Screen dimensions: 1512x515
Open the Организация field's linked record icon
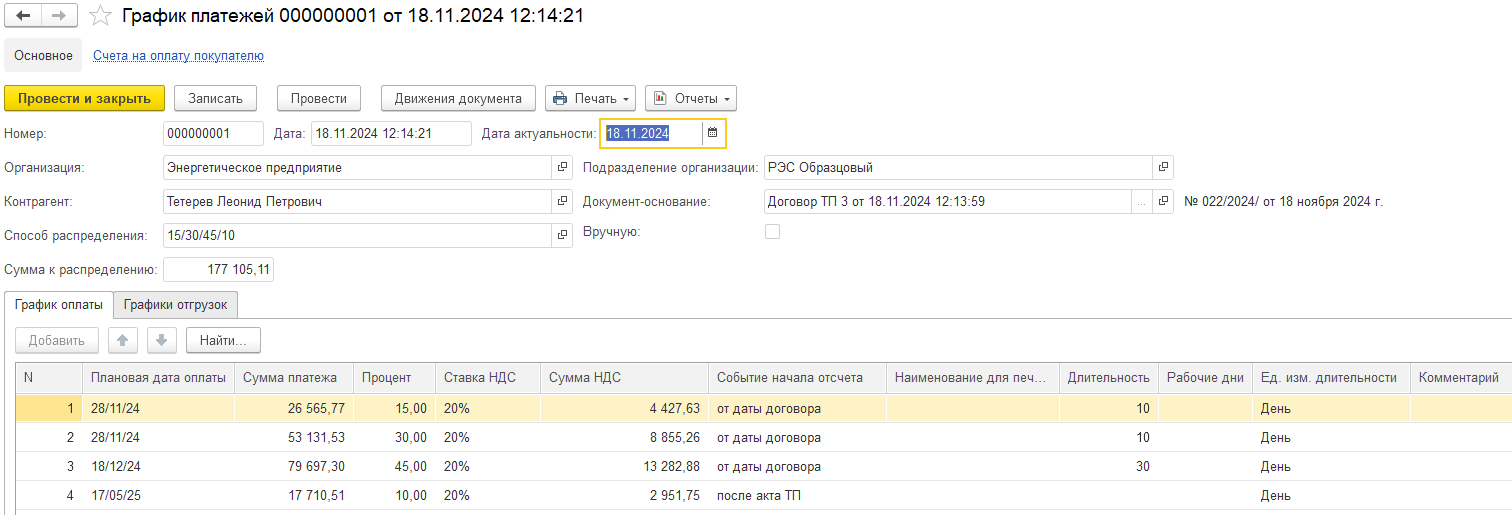pyautogui.click(x=562, y=168)
